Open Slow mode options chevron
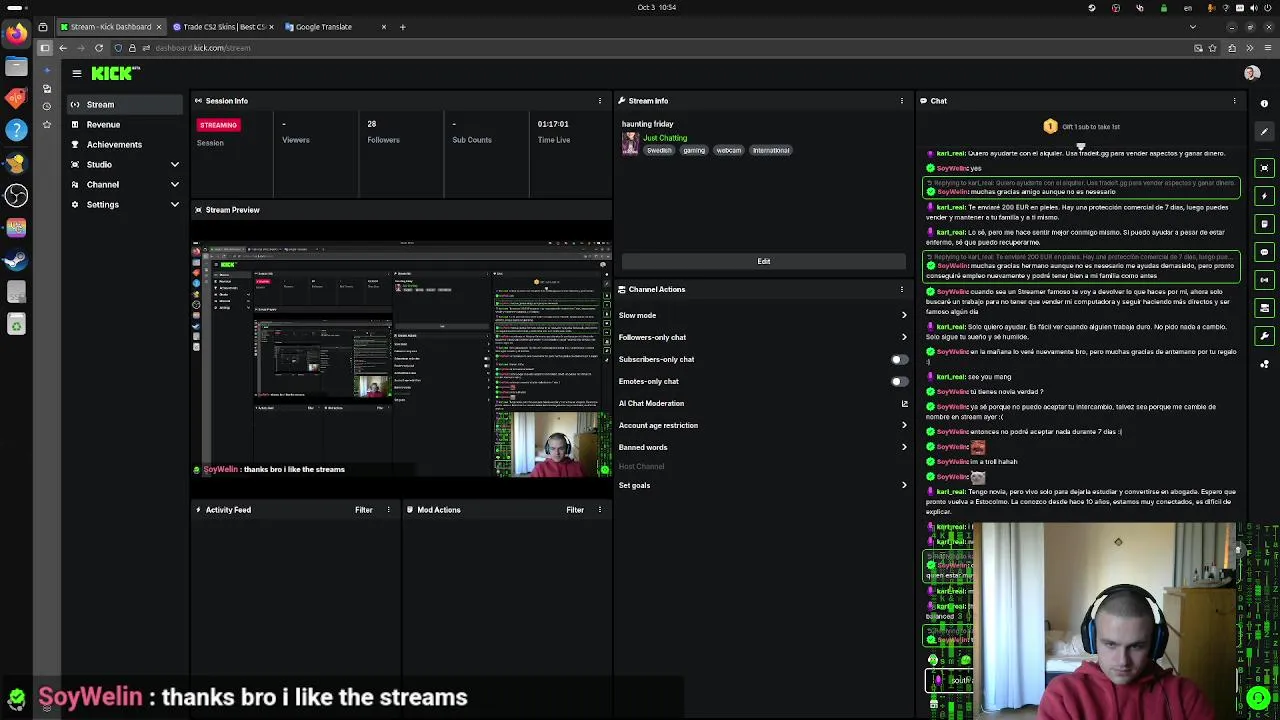1280x720 pixels. pos(904,316)
